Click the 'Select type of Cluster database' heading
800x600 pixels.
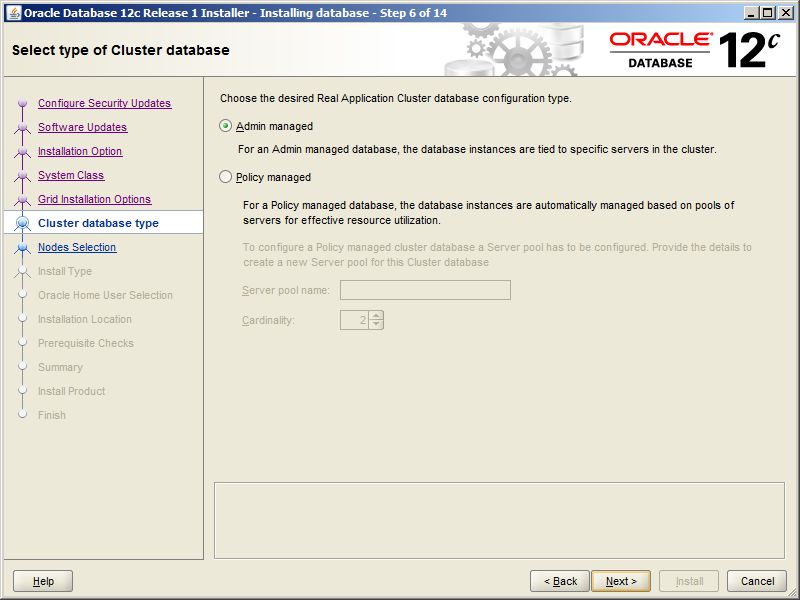point(120,50)
